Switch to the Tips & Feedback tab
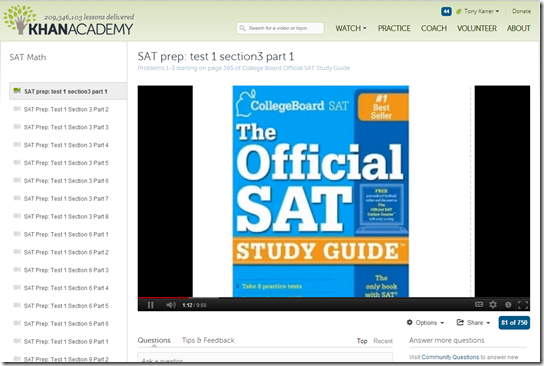 tap(208, 340)
